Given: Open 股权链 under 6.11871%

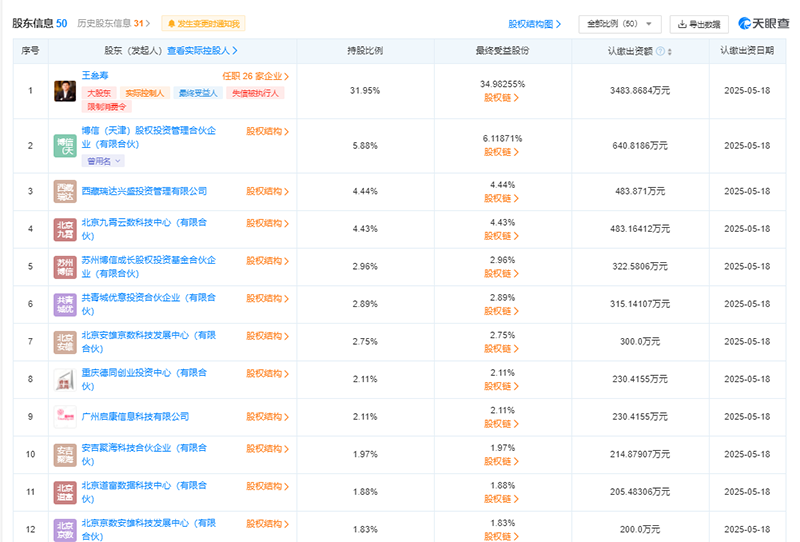Looking at the screenshot, I should tap(502, 152).
